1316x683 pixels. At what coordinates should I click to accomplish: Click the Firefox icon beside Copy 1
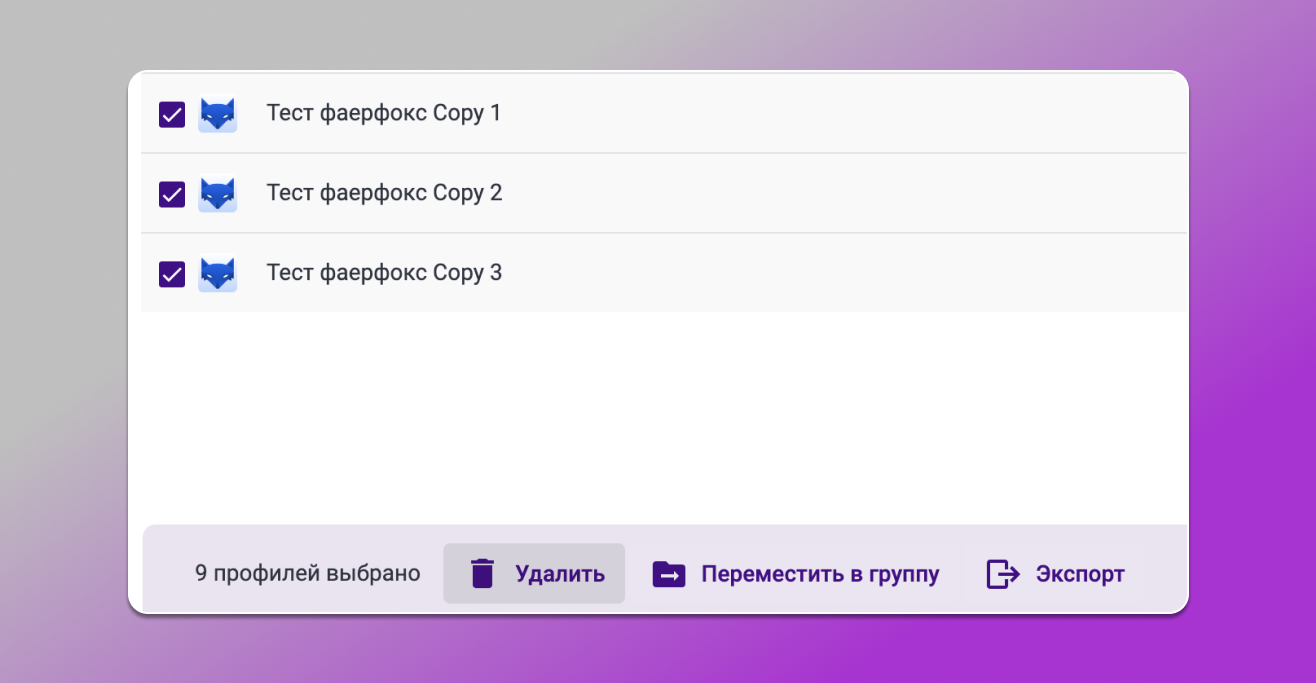(218, 114)
